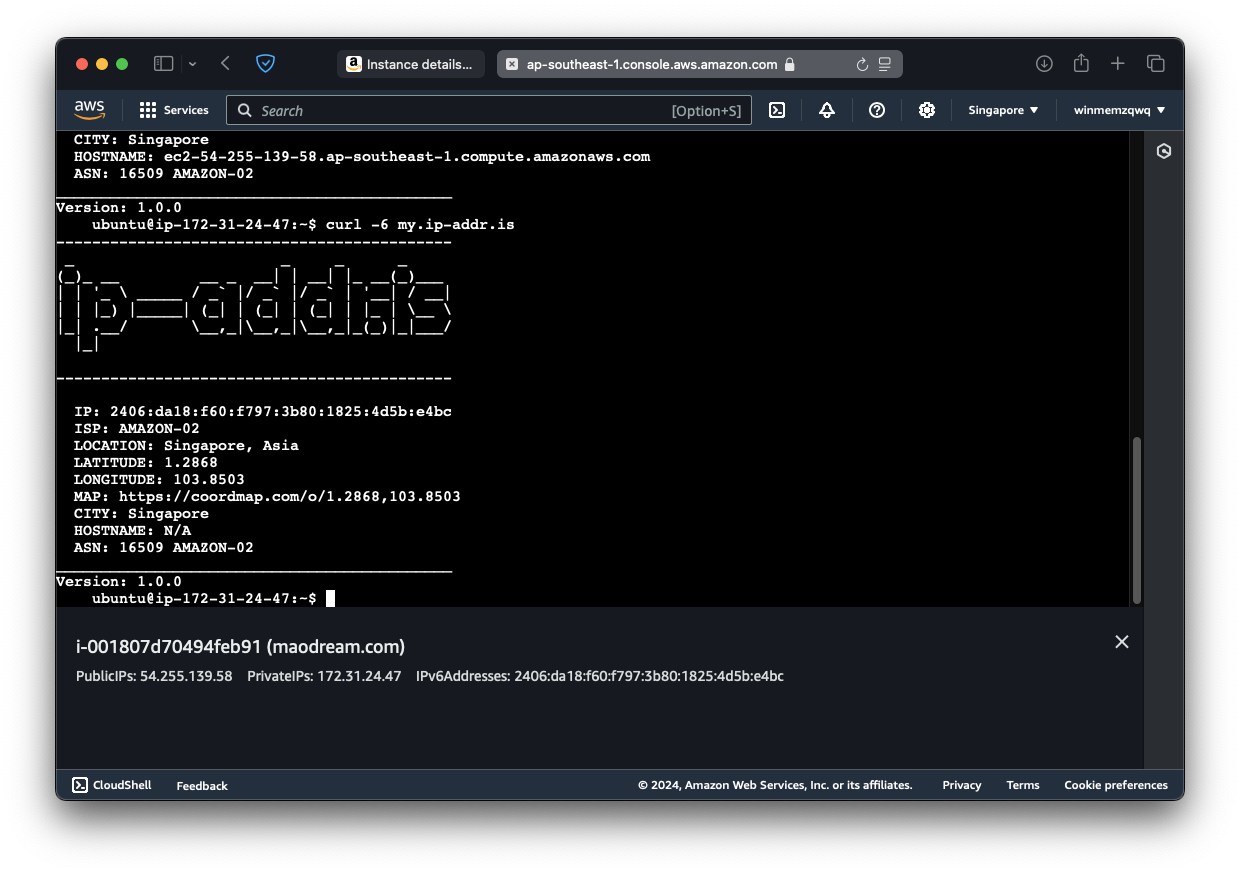Switch to the Instance details tab
The height and width of the screenshot is (874, 1240).
pos(411,64)
